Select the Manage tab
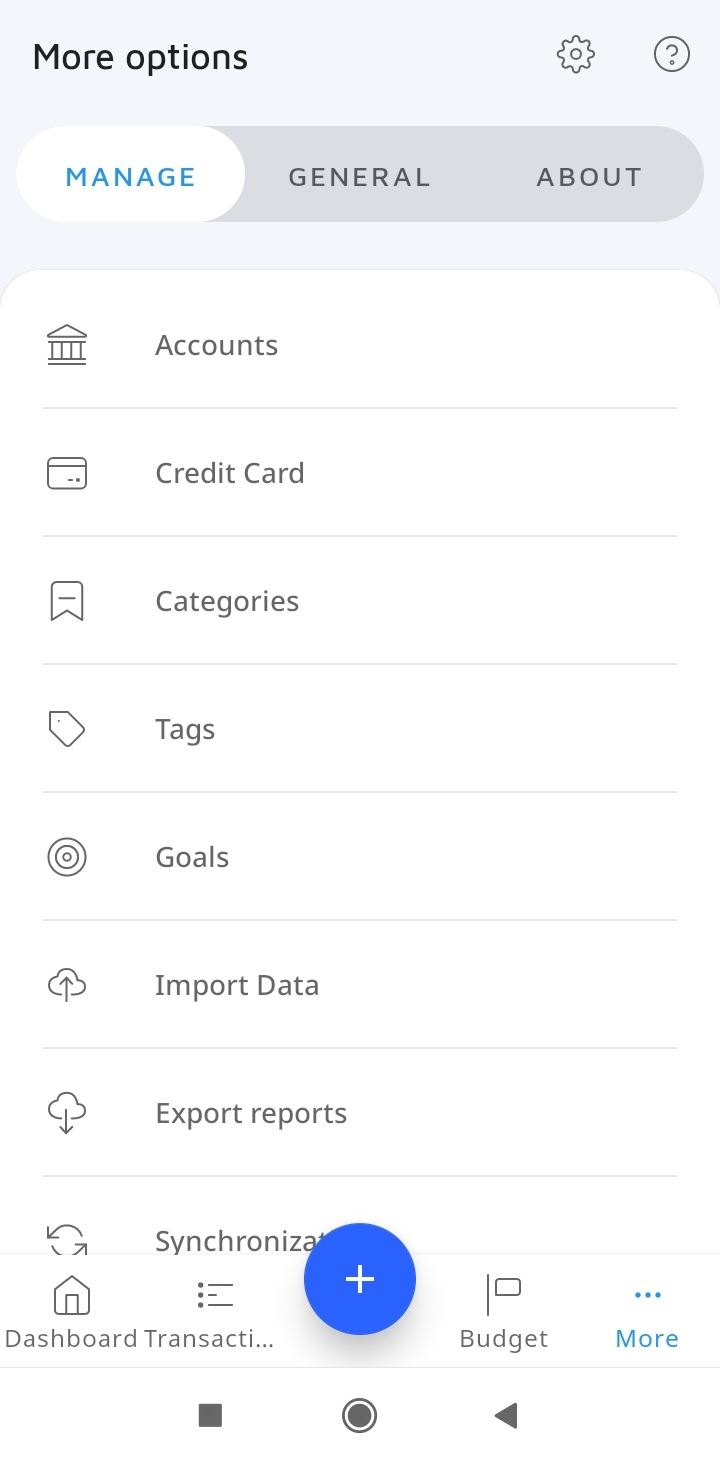The image size is (720, 1463). 131,177
